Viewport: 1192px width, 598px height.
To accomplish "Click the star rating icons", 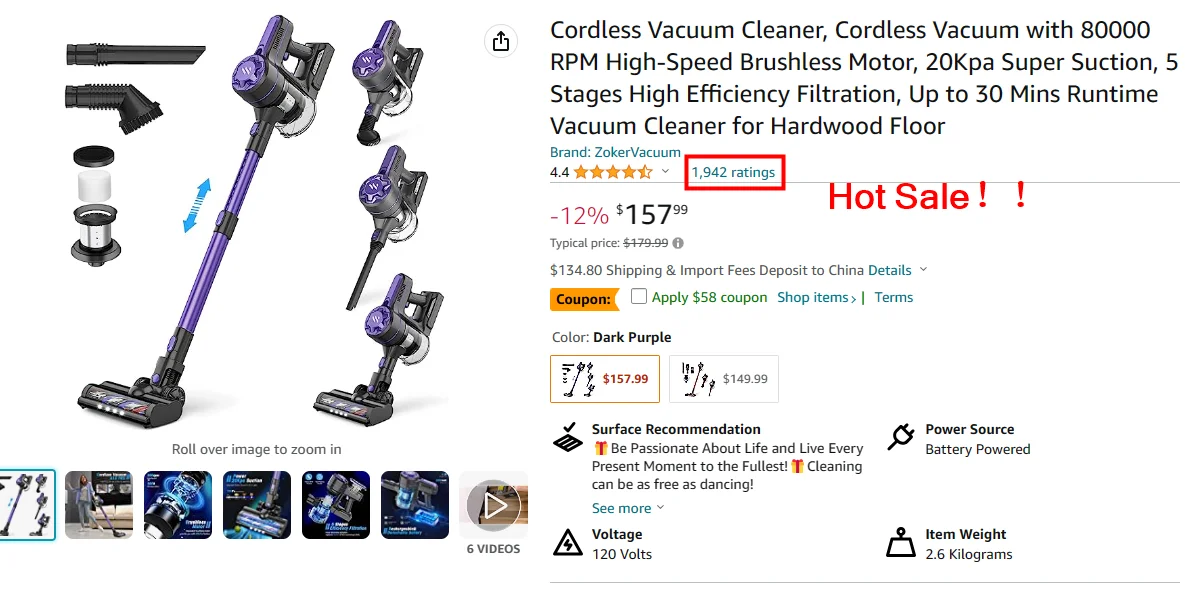I will [x=612, y=172].
